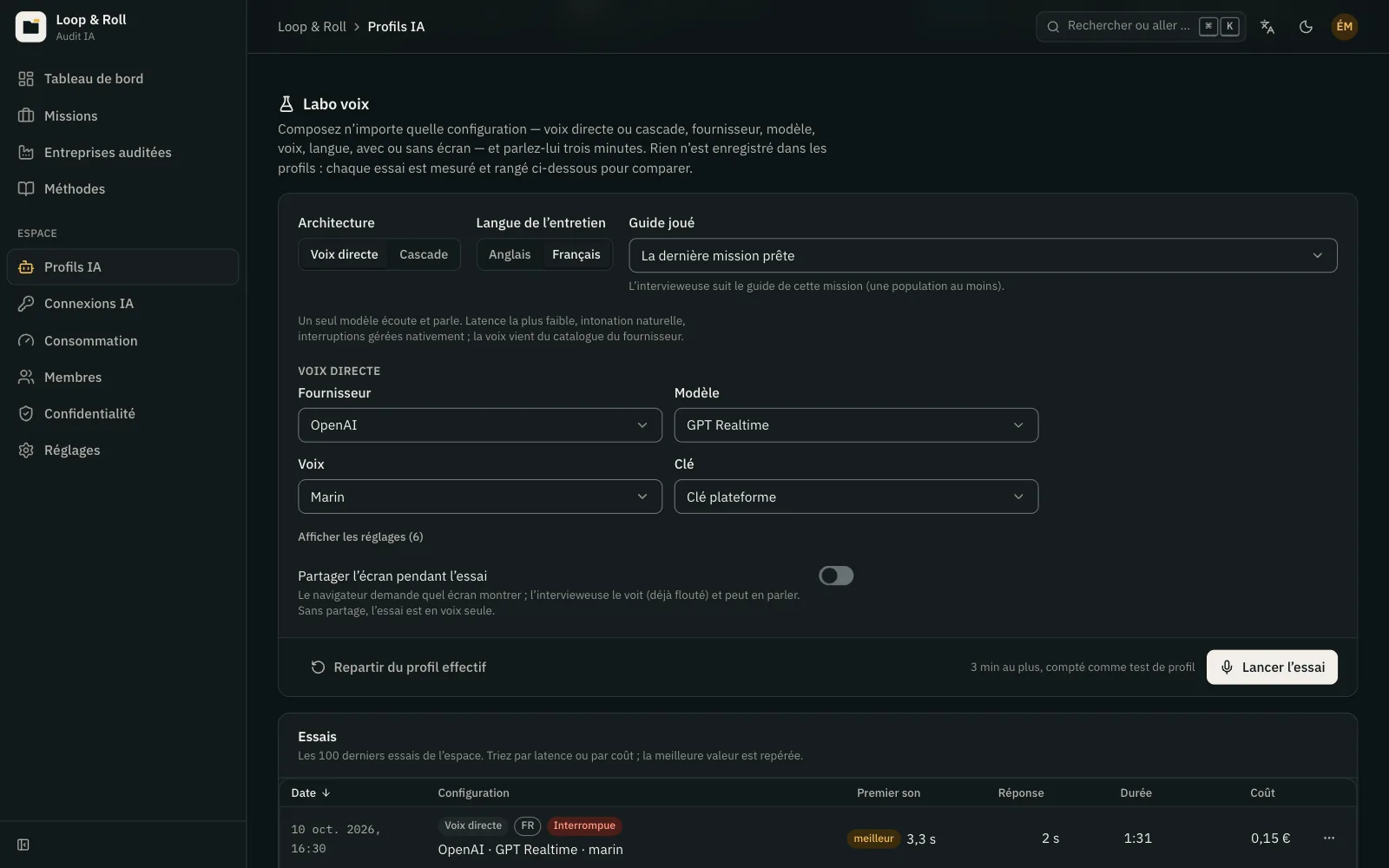The height and width of the screenshot is (868, 1389).
Task: Click the Lancer l'essai button
Action: (1272, 667)
